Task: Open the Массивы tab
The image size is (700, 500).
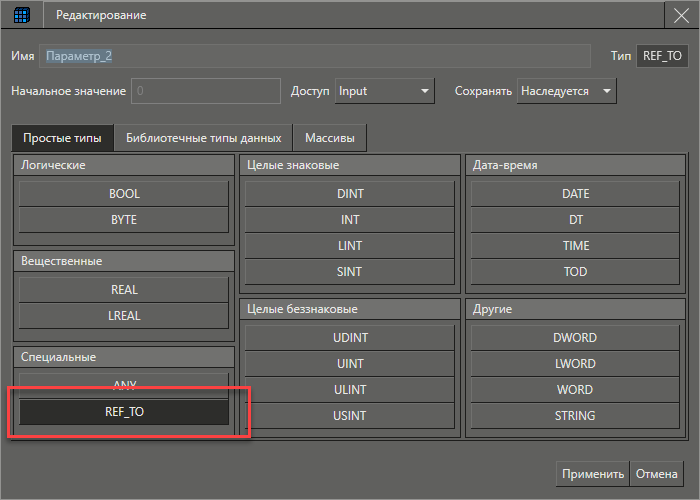Action: [329, 137]
